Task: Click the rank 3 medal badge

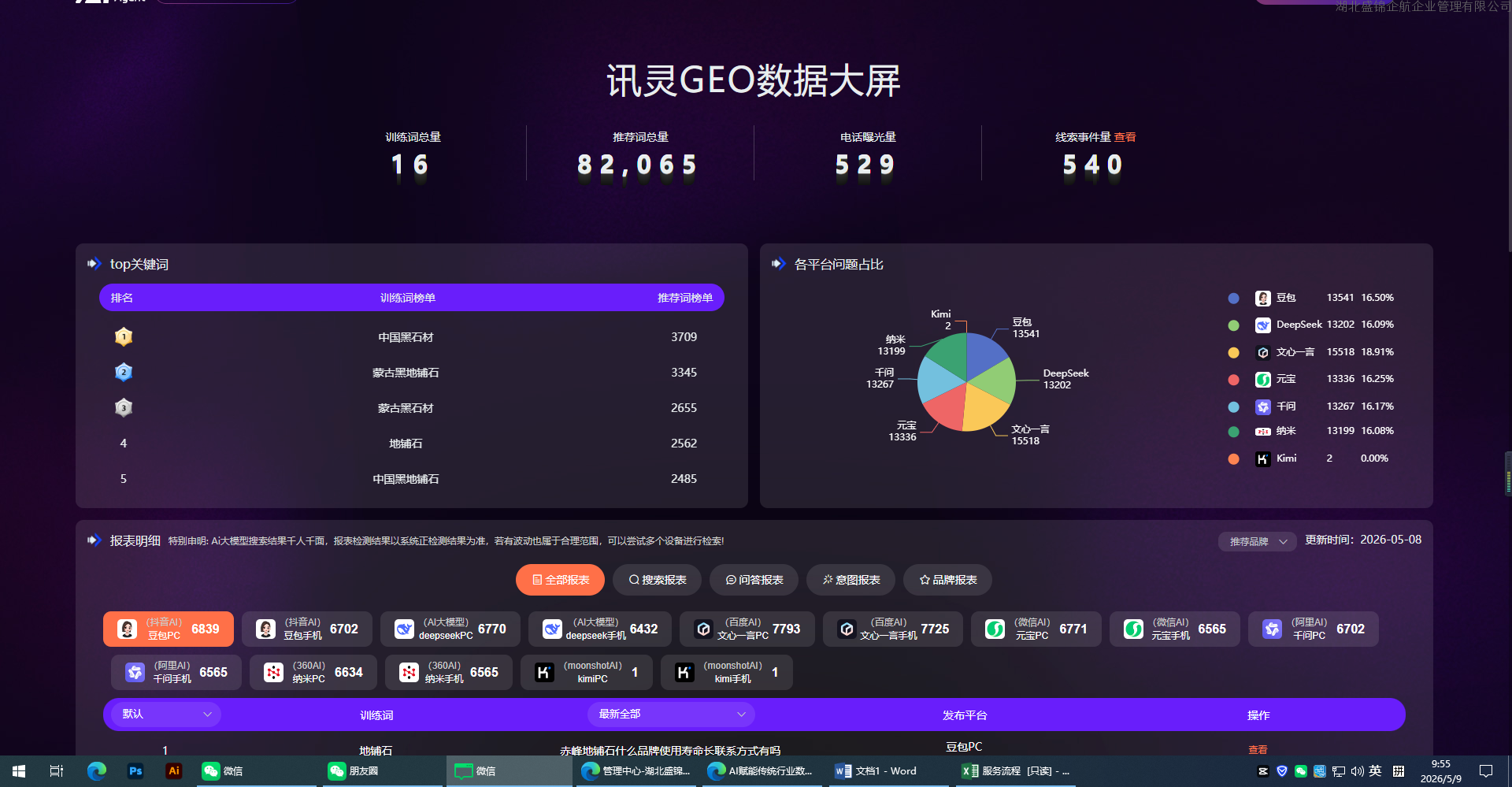Action: pos(124,407)
